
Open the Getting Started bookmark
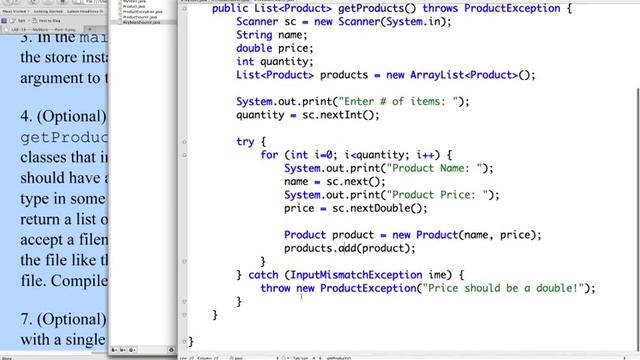click(48, 11)
